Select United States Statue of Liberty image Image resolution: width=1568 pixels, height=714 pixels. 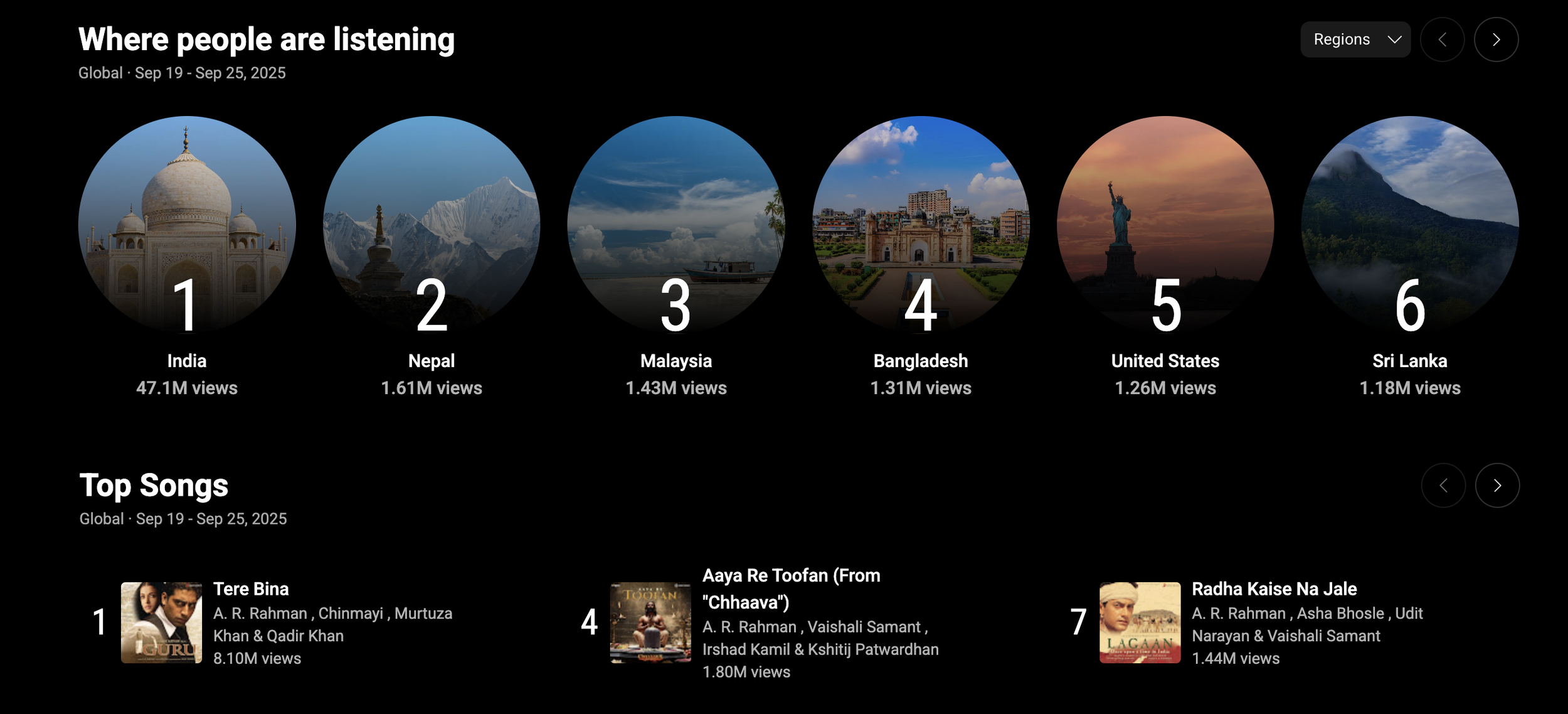[1165, 225]
